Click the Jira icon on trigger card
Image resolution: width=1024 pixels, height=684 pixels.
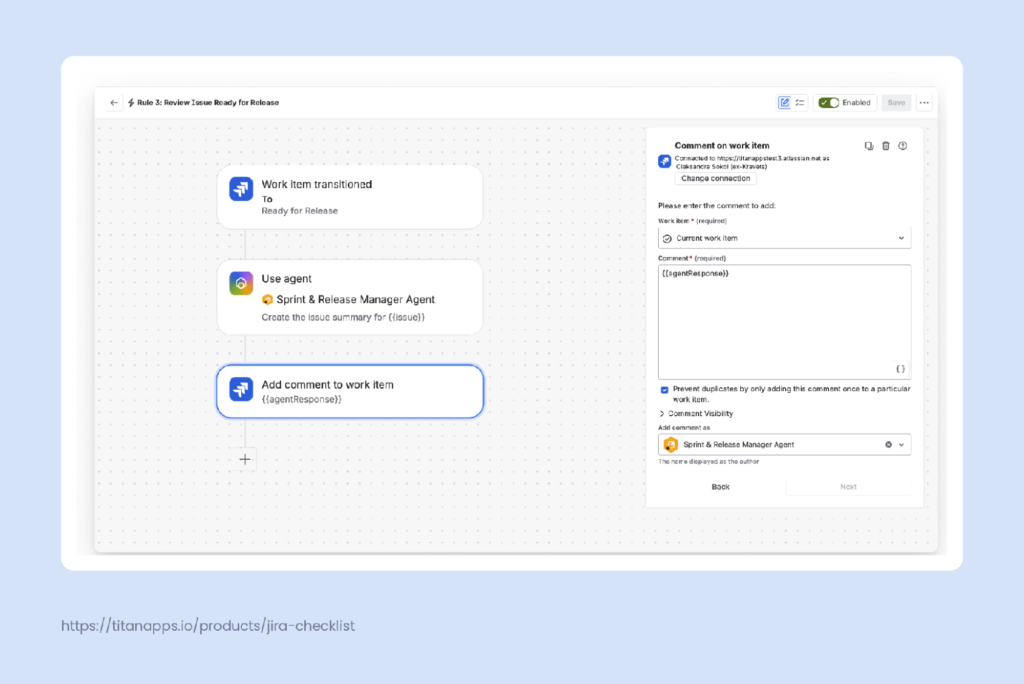241,189
